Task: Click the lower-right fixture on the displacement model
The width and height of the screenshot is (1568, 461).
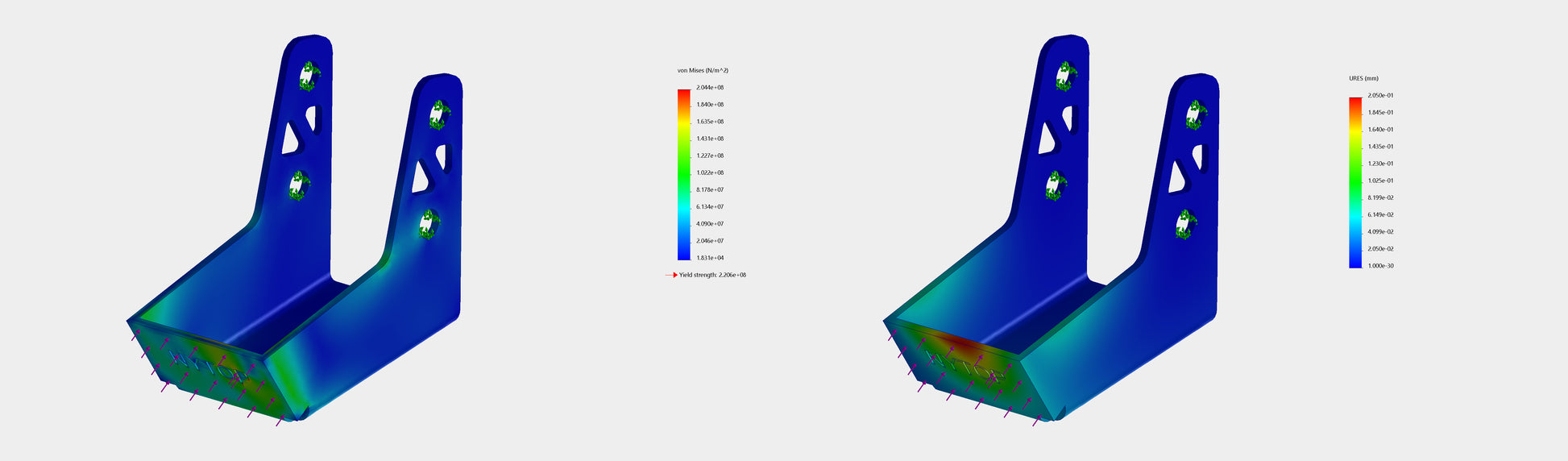Action: pos(1186,224)
